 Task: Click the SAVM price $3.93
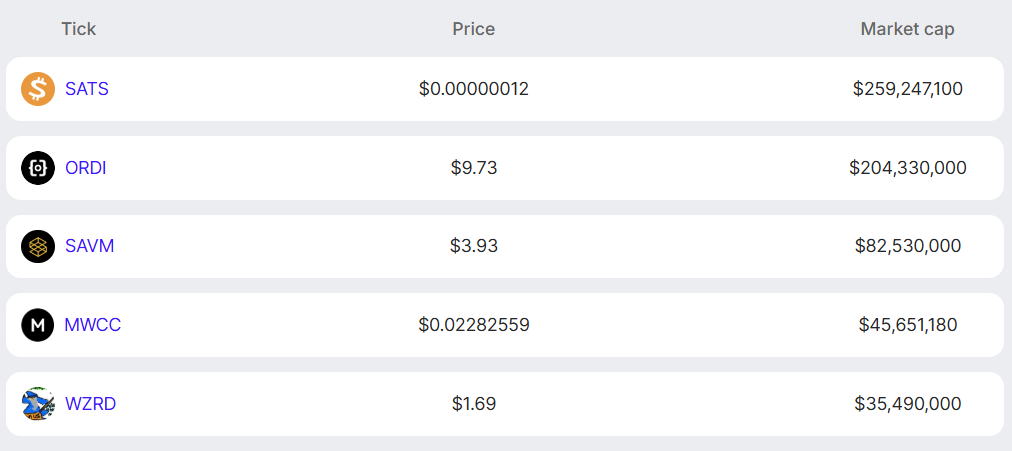tap(474, 246)
